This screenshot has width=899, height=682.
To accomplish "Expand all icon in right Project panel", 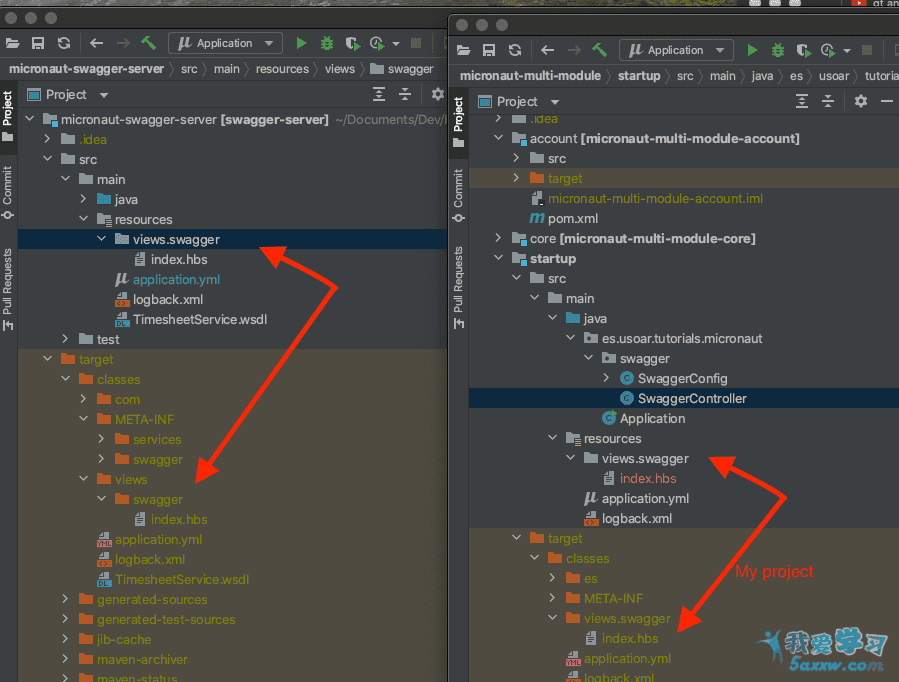I will pos(802,101).
